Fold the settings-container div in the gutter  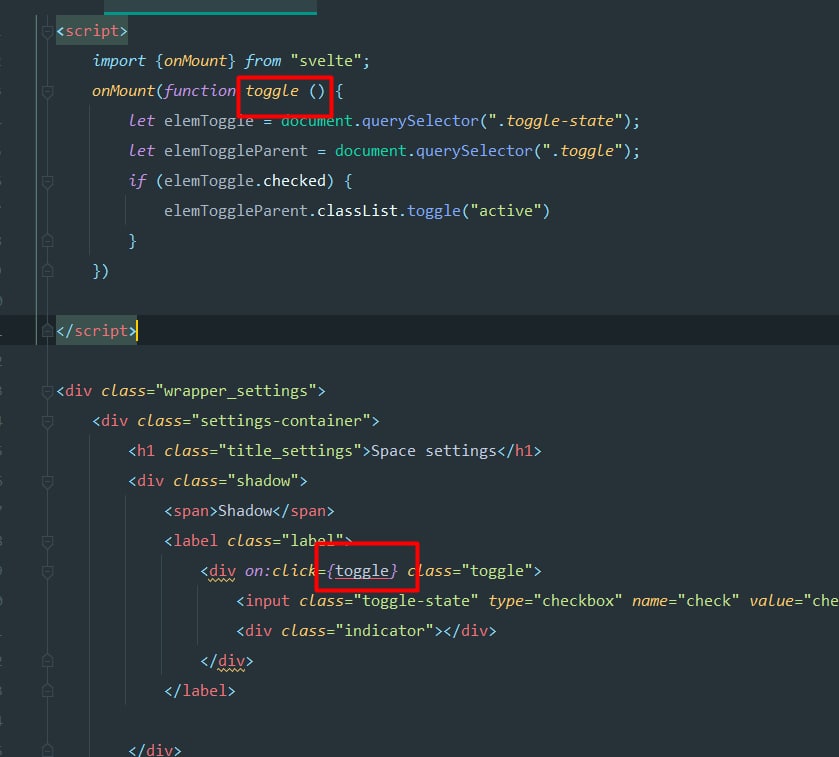(47, 422)
